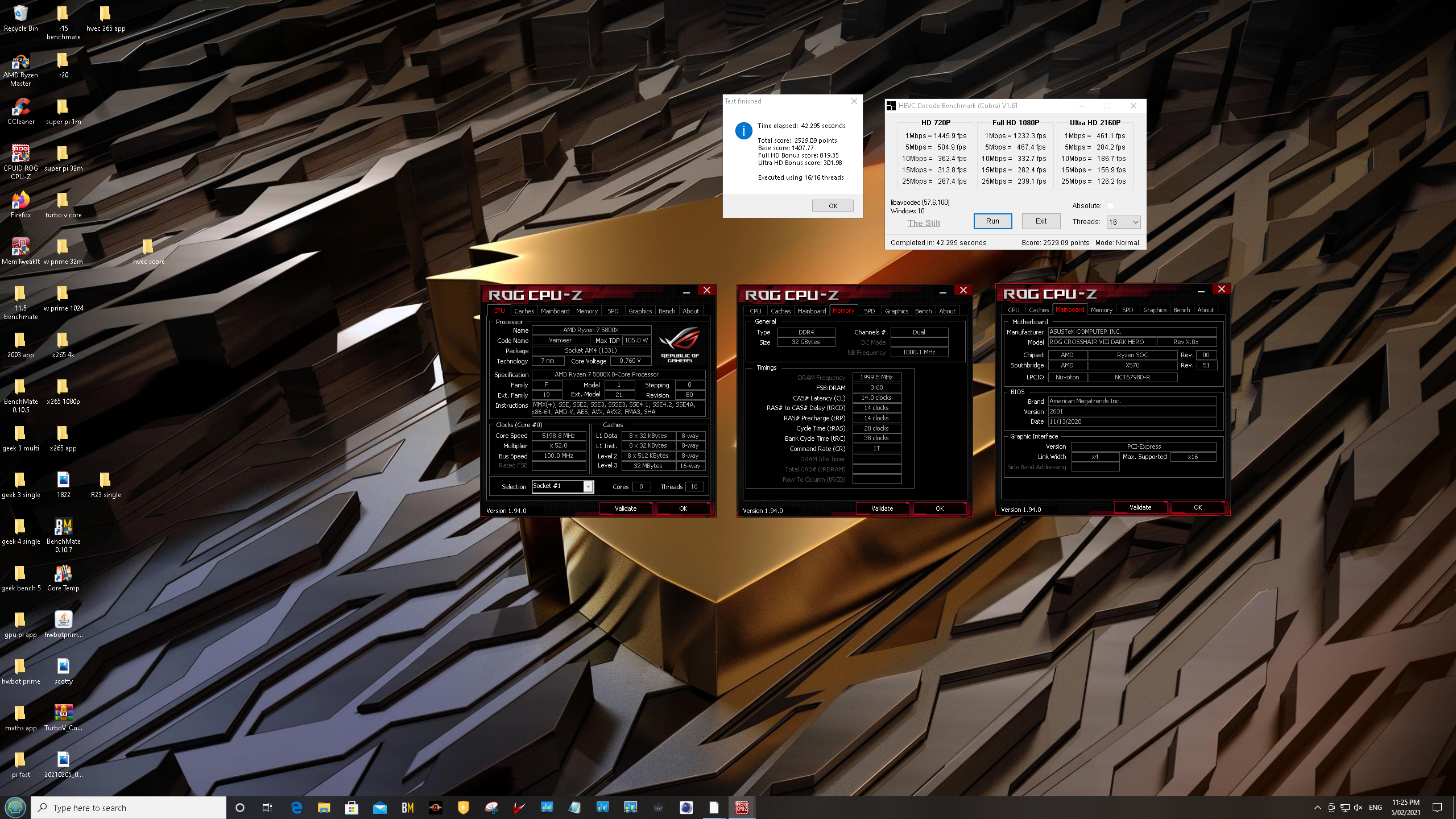Click the '5198.8 MHz' core speed value

(559, 436)
